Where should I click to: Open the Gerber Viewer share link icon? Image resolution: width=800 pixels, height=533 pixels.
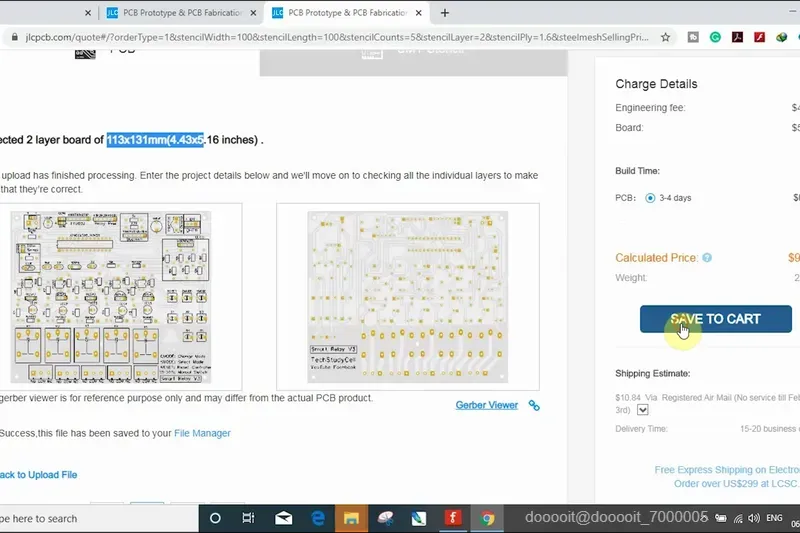[x=534, y=405]
